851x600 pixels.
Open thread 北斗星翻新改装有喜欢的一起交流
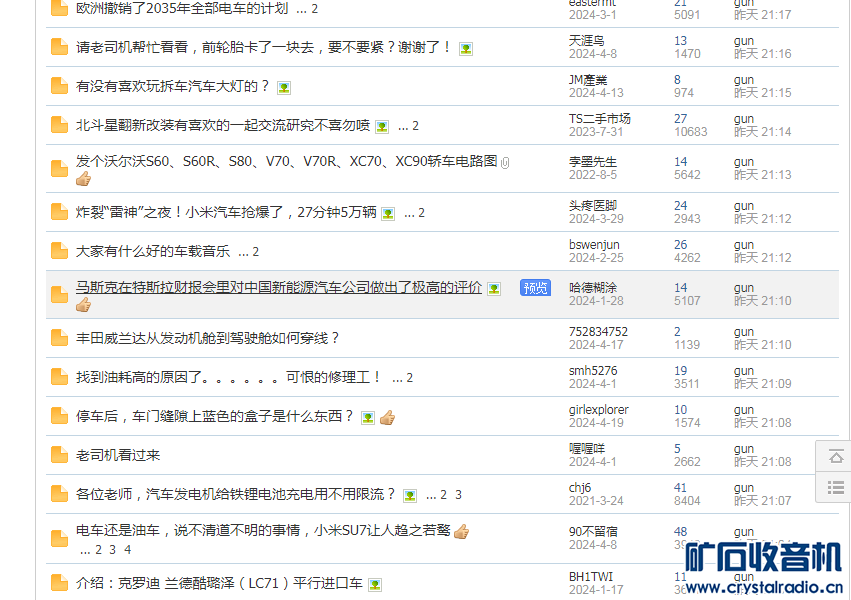click(x=223, y=125)
